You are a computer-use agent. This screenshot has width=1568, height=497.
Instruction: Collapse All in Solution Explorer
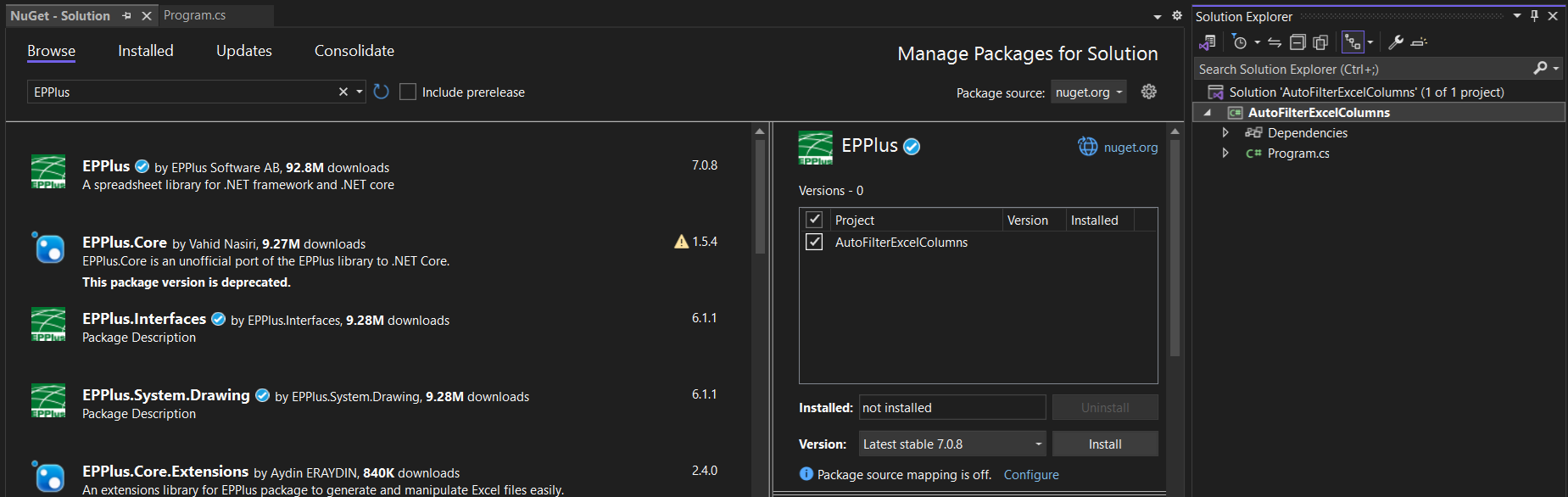click(1297, 42)
